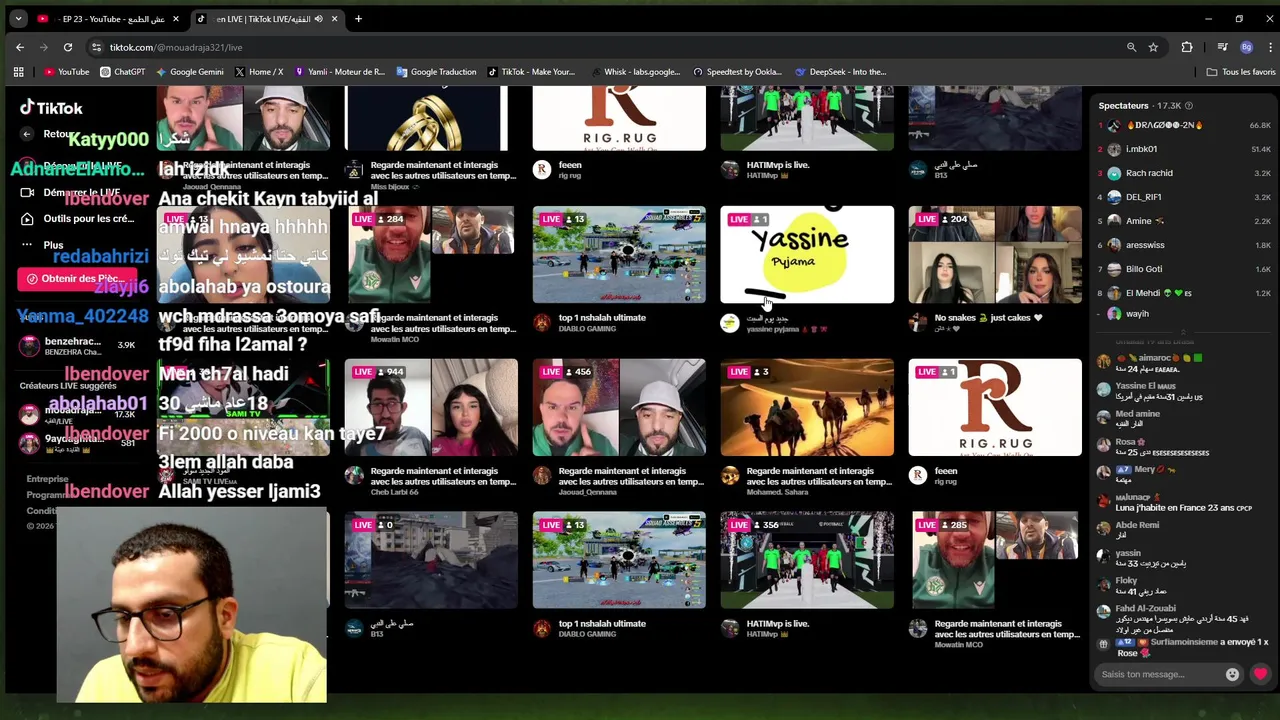Click the browser back arrow
This screenshot has width=1280, height=720.
click(20, 47)
